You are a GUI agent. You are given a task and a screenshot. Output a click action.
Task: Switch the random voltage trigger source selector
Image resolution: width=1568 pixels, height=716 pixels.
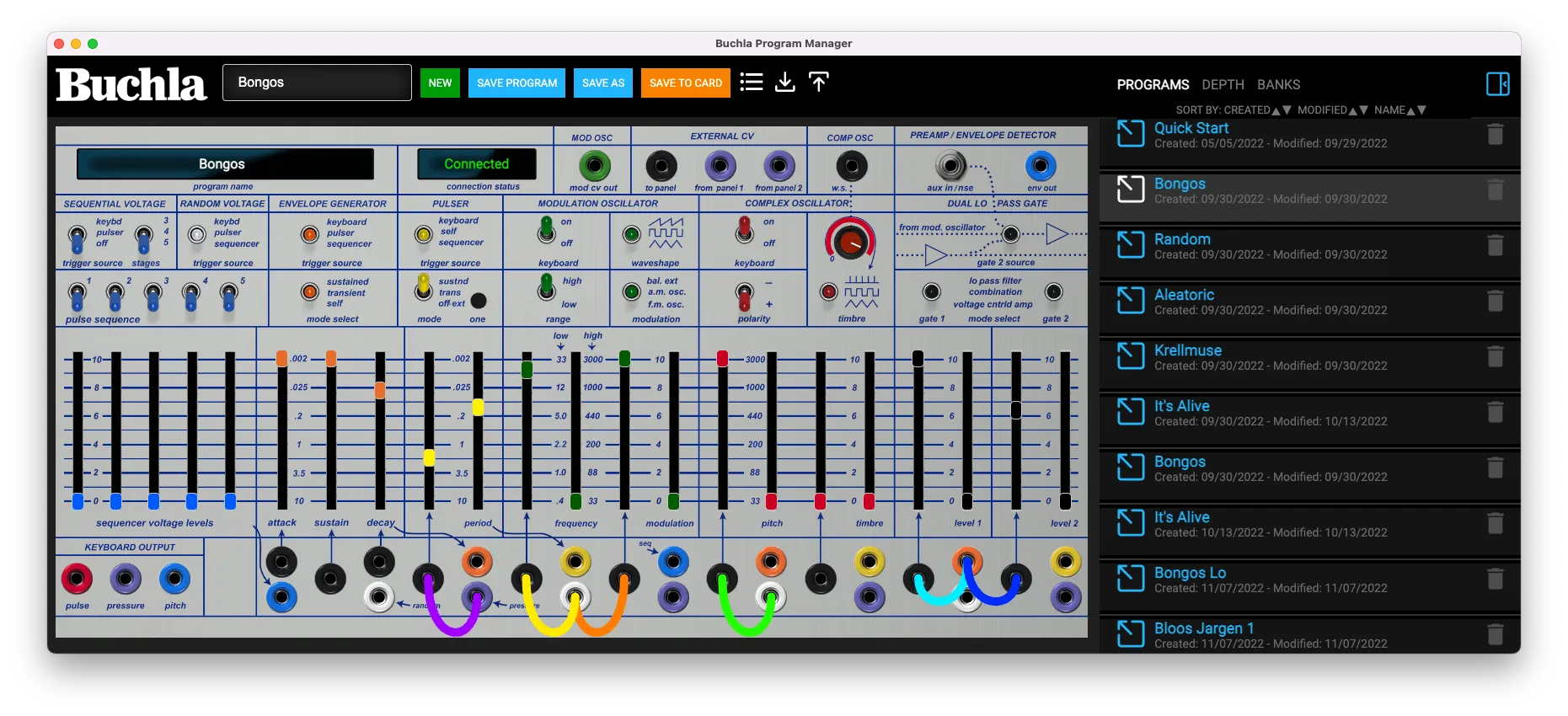pos(196,235)
